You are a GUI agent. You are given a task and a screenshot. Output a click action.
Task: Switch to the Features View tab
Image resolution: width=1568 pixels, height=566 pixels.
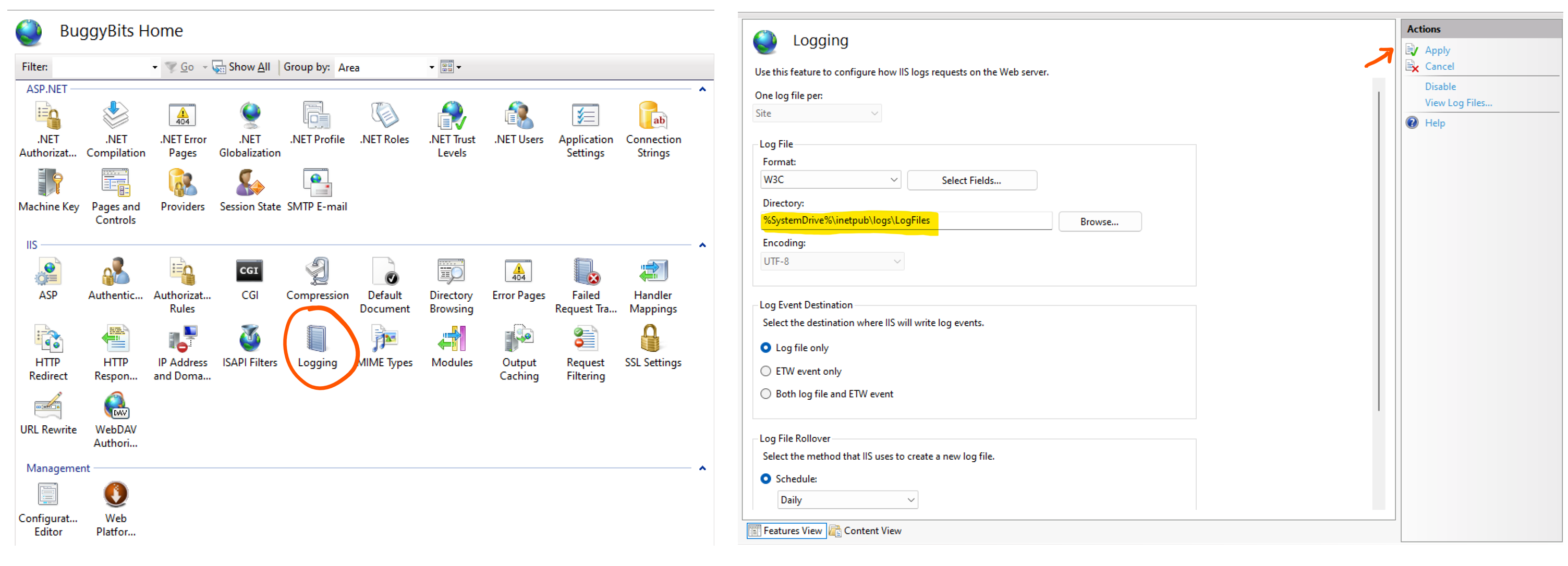point(786,531)
